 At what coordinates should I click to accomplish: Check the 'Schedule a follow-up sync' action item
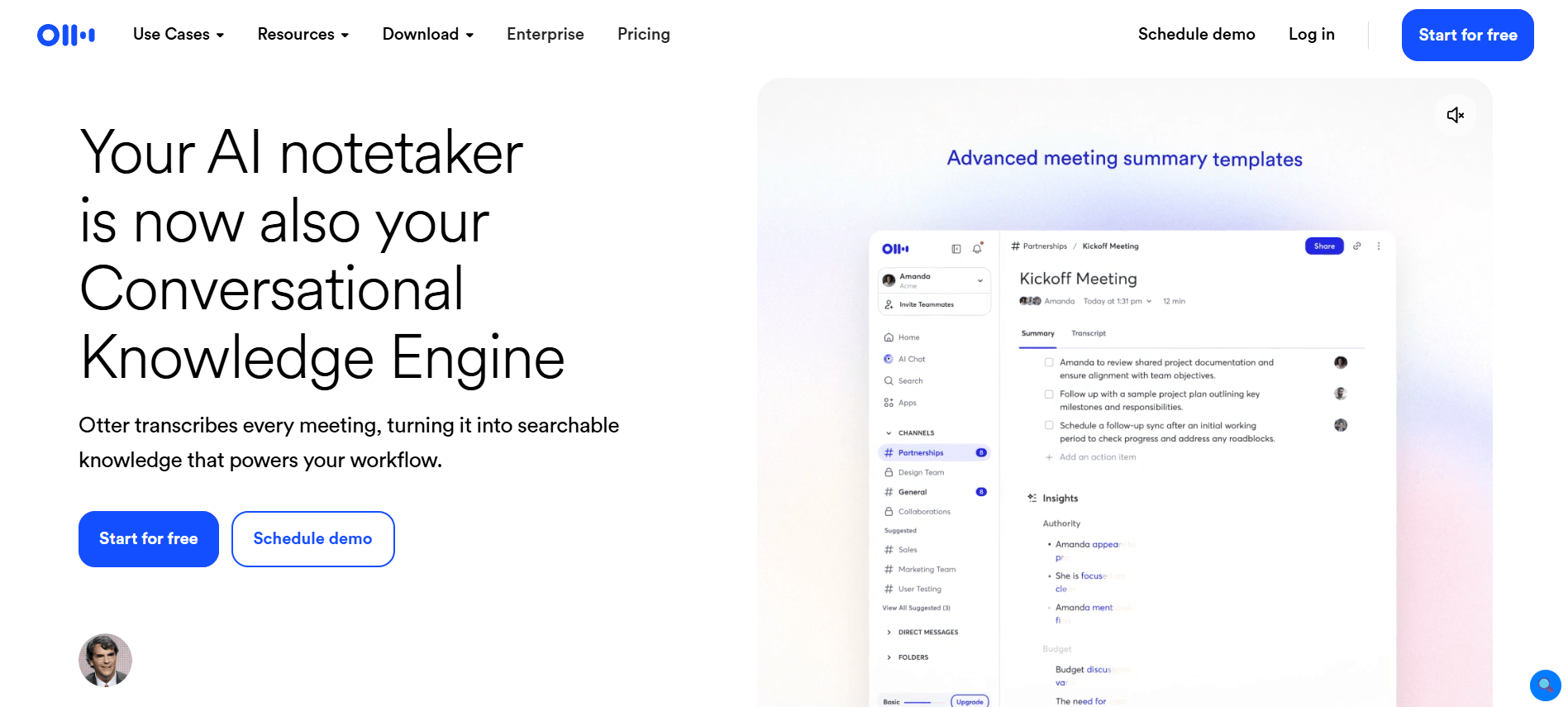(x=1049, y=425)
